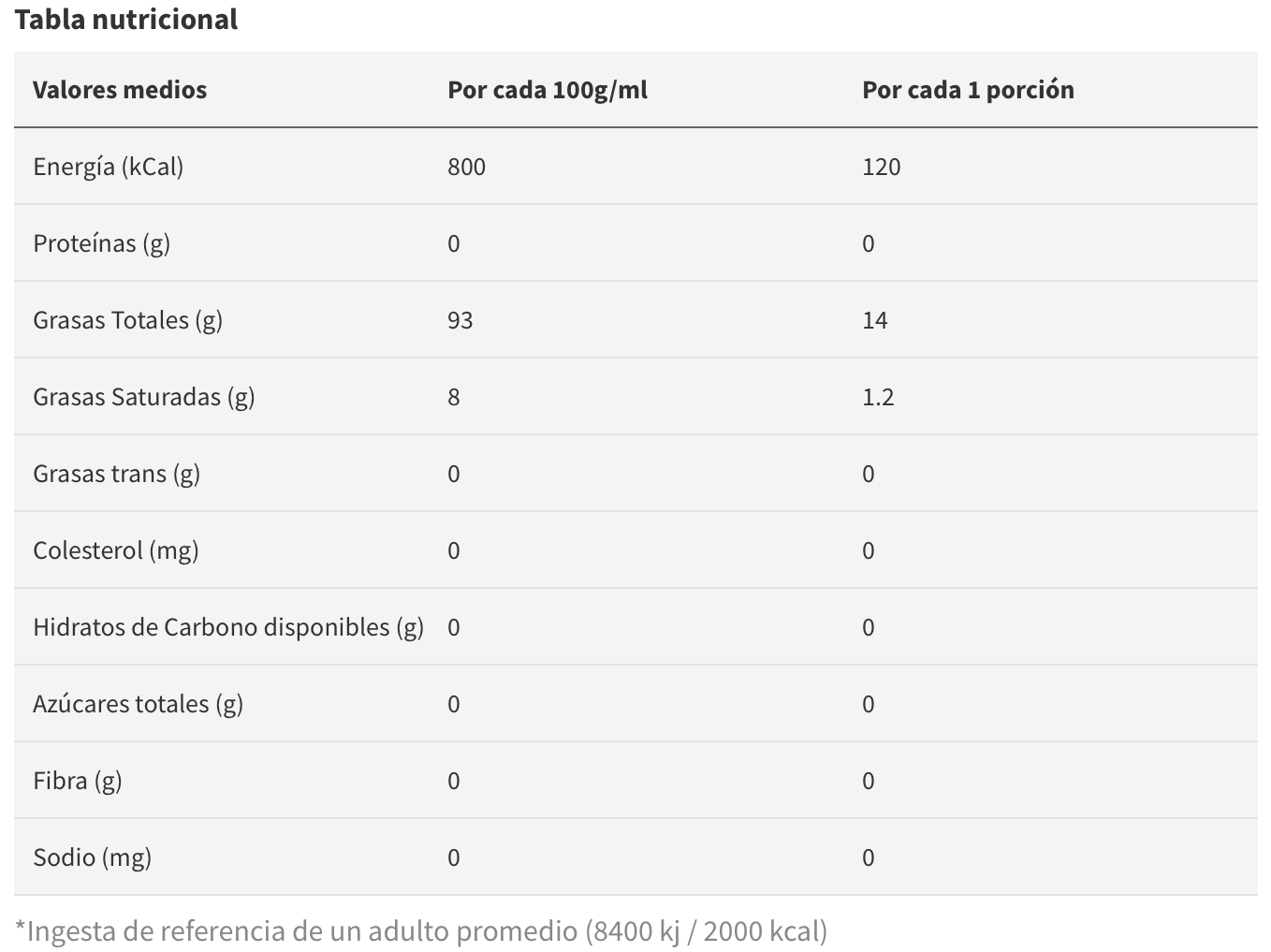
Task: Click the 'Grasas Totales (g)' row label
Action: click(x=127, y=320)
